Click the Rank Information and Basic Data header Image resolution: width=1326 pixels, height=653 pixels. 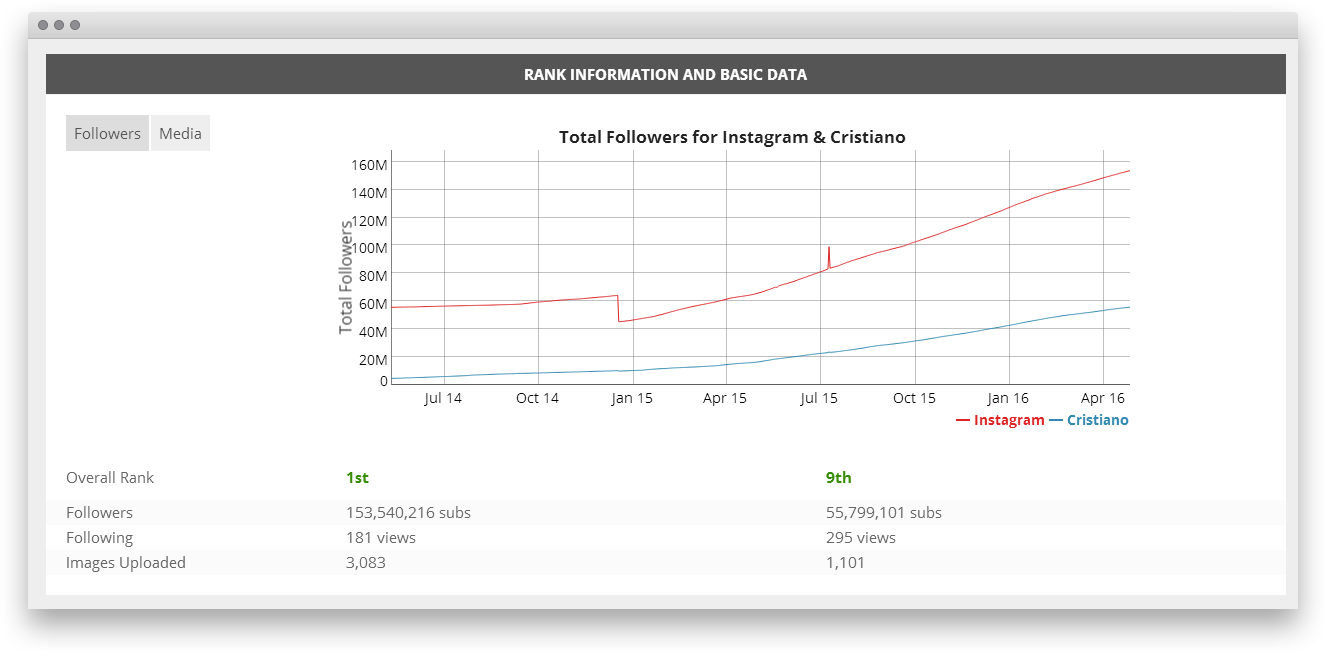pyautogui.click(x=665, y=74)
